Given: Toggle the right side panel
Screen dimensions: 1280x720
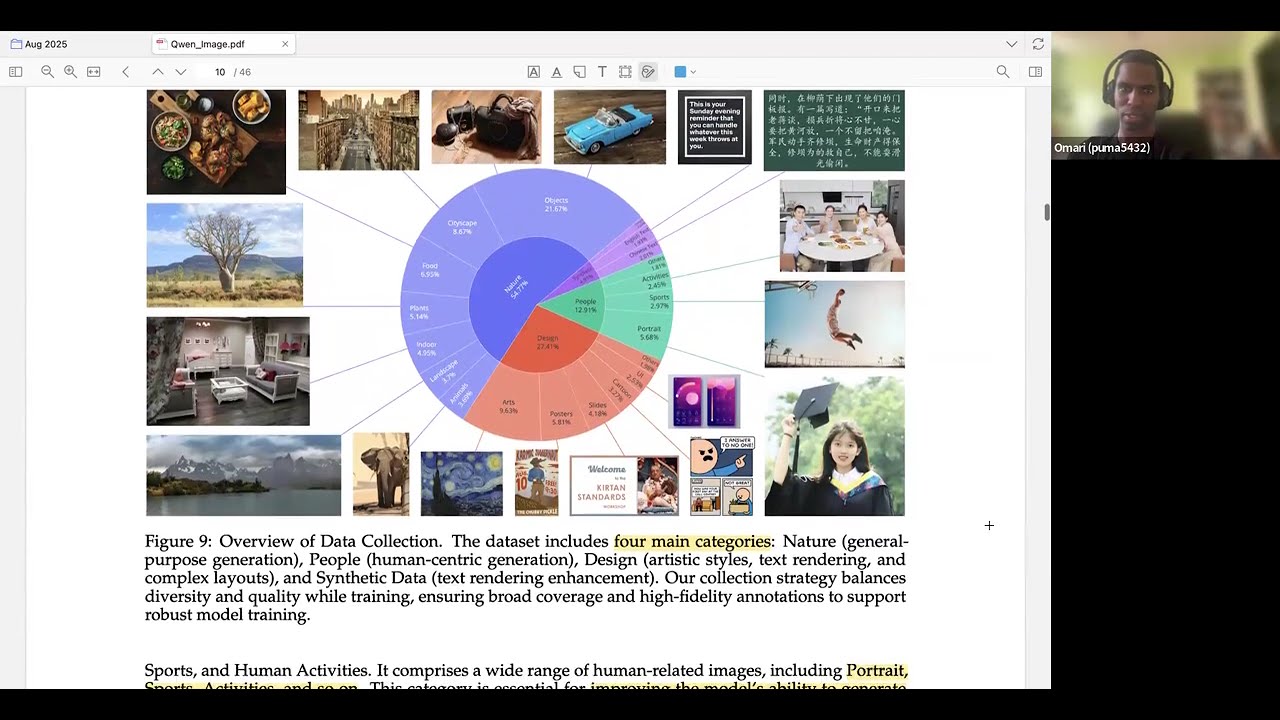Looking at the screenshot, I should 1035,72.
